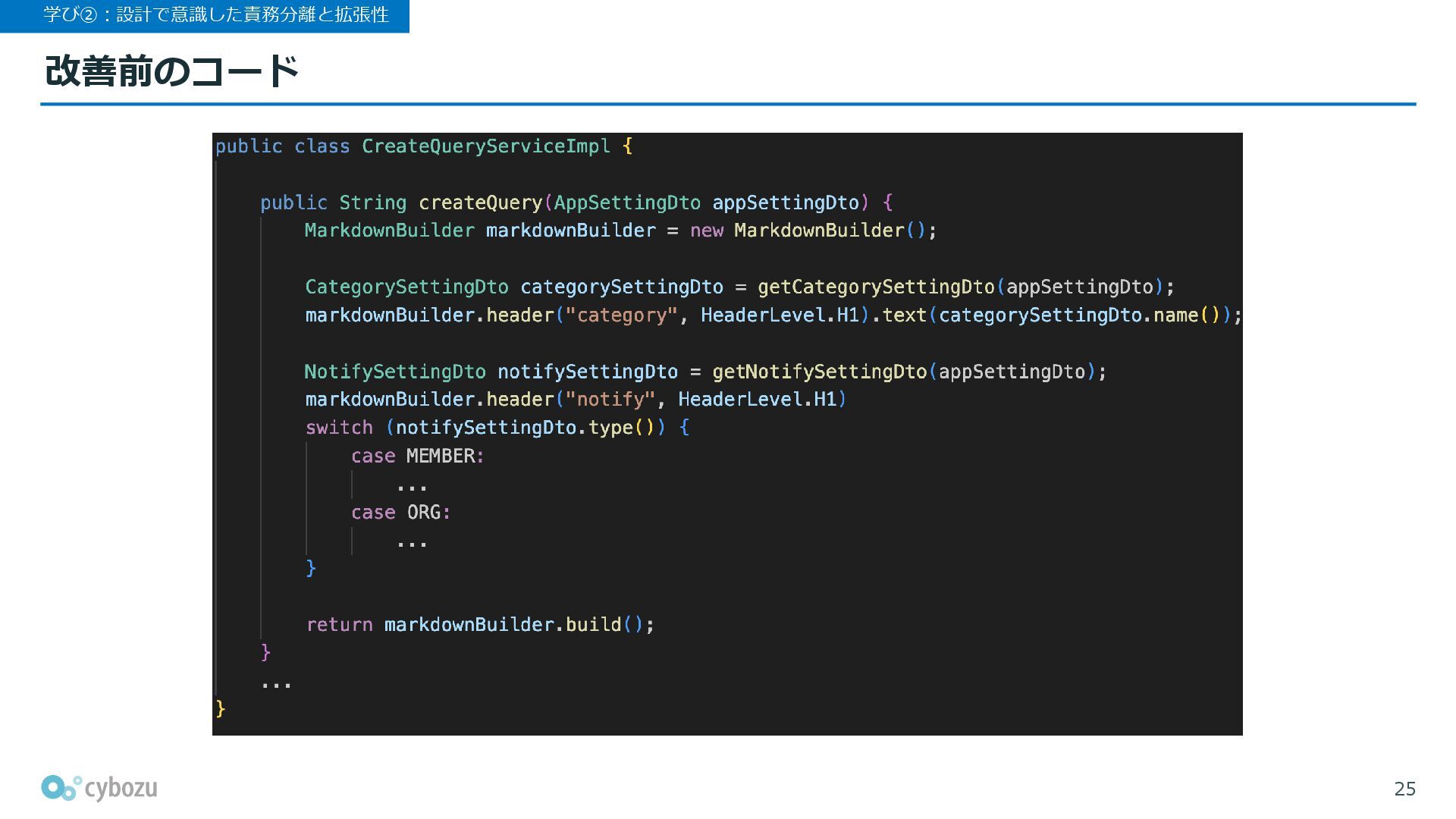This screenshot has width=1456, height=819.
Task: Click the blue section header banner
Action: (x=205, y=15)
